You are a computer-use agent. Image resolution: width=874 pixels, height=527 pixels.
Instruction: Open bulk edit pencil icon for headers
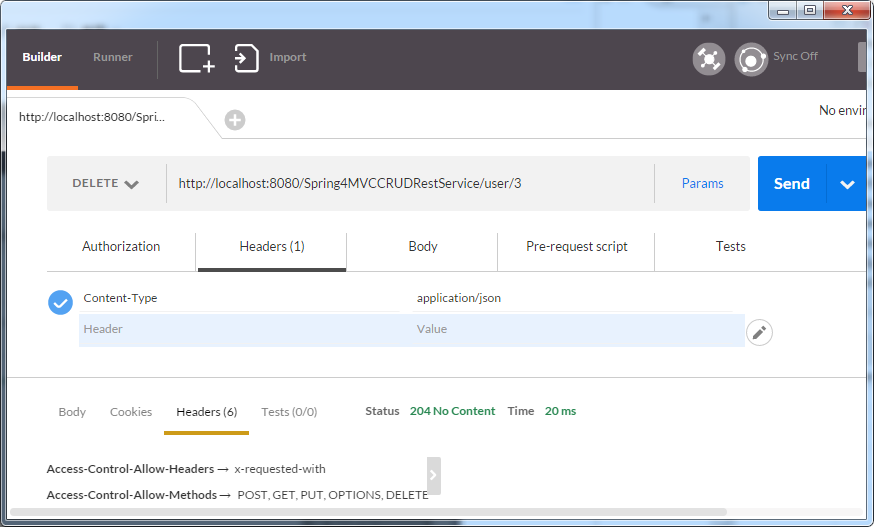click(x=759, y=333)
